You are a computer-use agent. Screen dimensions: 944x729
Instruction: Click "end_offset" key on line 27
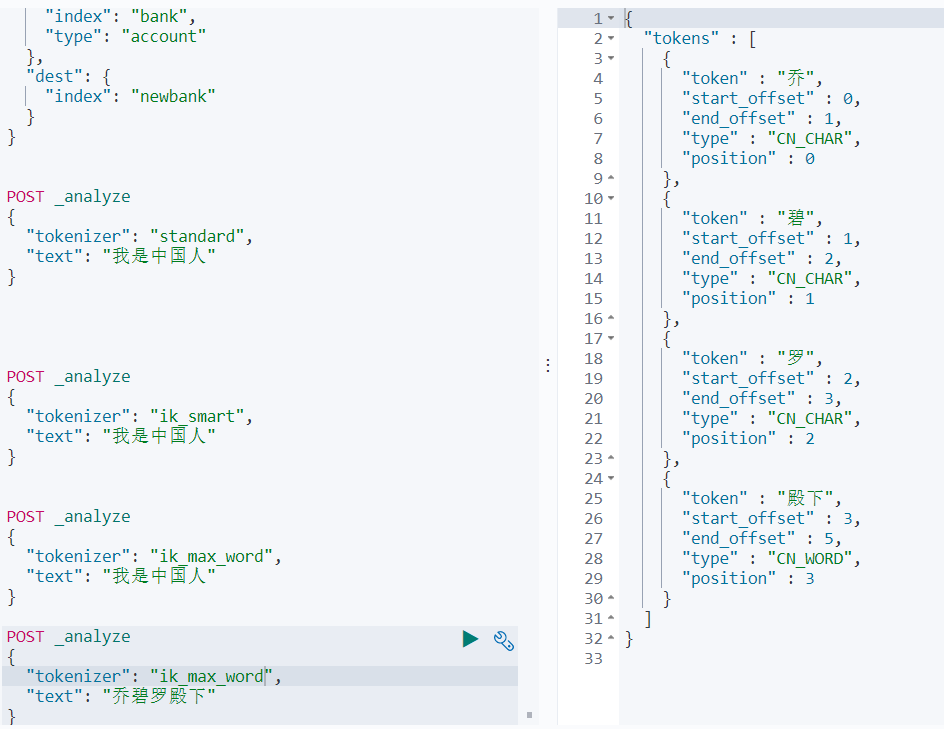(738, 539)
